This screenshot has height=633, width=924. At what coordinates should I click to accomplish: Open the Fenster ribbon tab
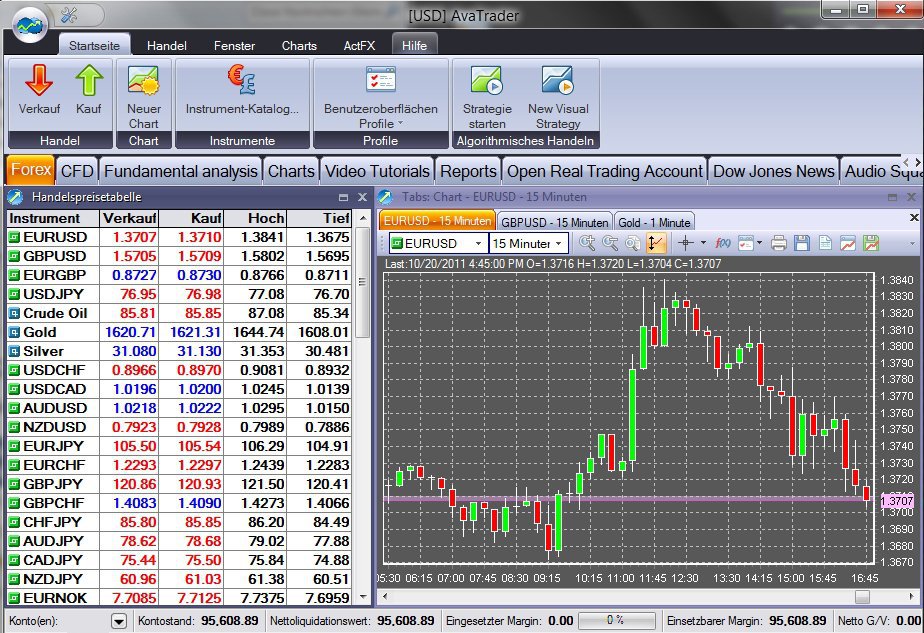235,45
